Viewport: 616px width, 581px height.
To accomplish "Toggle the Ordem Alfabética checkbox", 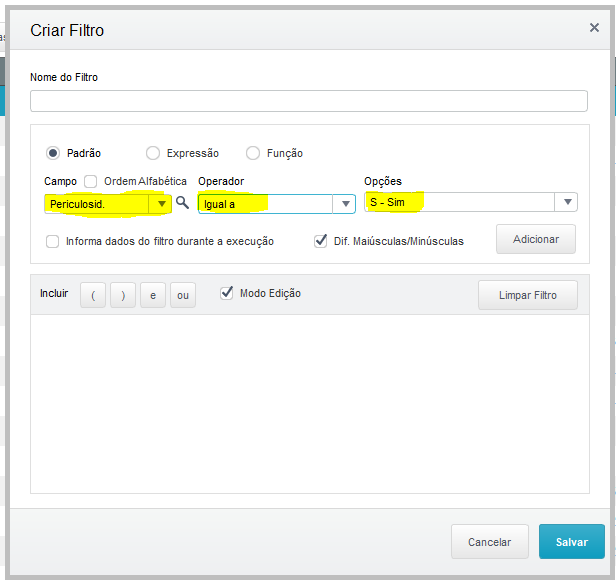I will [x=91, y=181].
